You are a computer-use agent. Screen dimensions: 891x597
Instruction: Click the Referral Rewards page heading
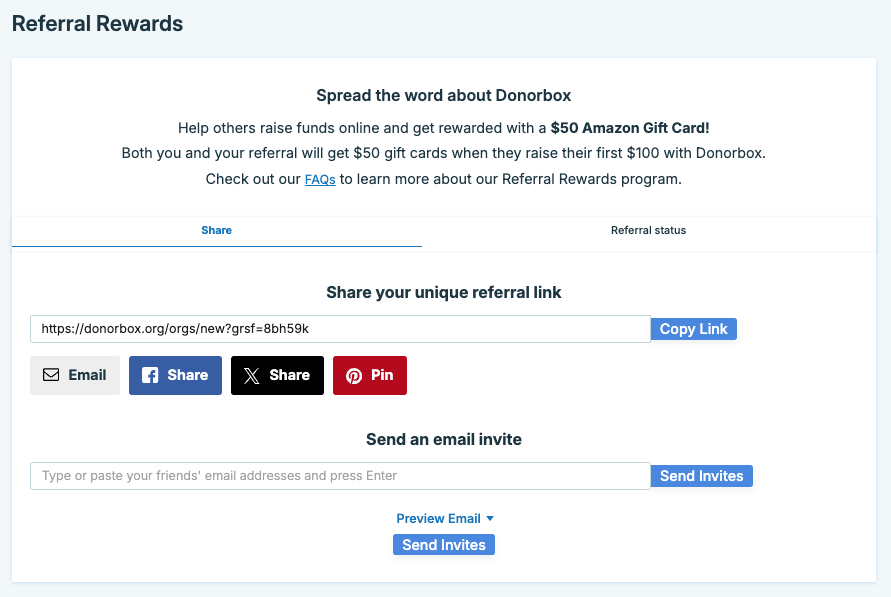click(x=97, y=24)
